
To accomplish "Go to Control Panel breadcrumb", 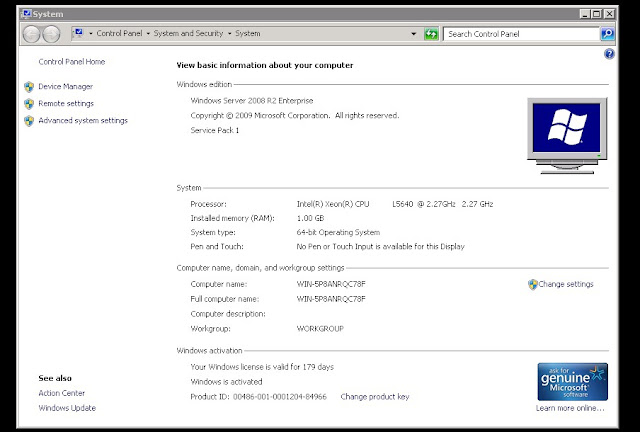I will point(119,33).
